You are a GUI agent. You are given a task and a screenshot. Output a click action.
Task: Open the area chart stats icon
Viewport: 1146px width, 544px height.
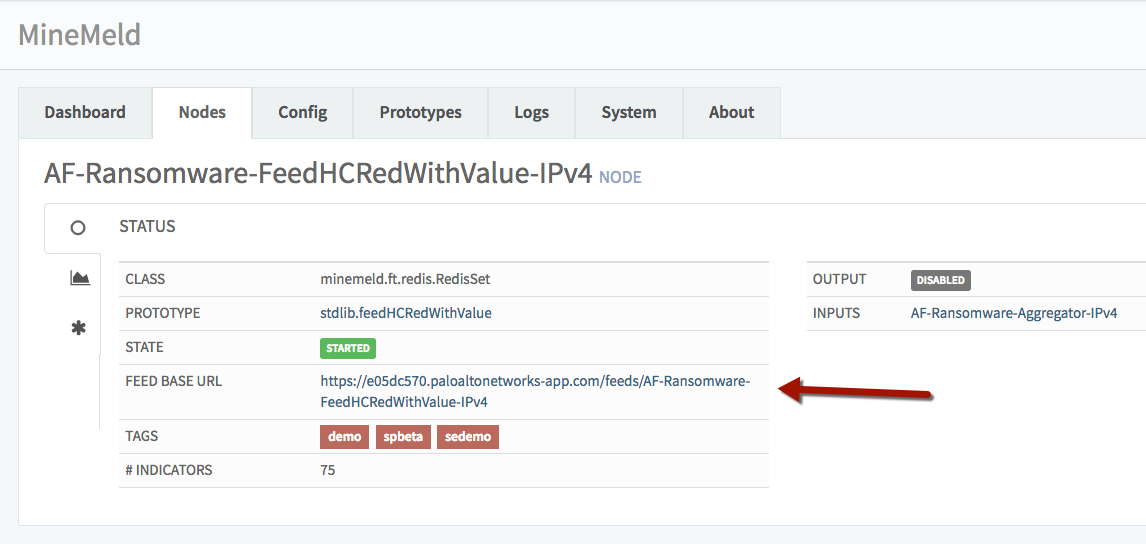[79, 278]
